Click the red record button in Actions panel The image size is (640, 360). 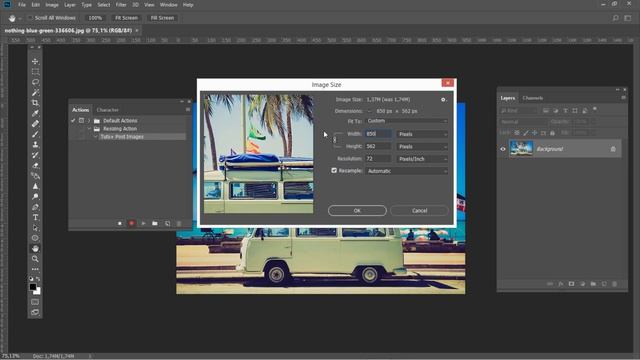[x=131, y=223]
